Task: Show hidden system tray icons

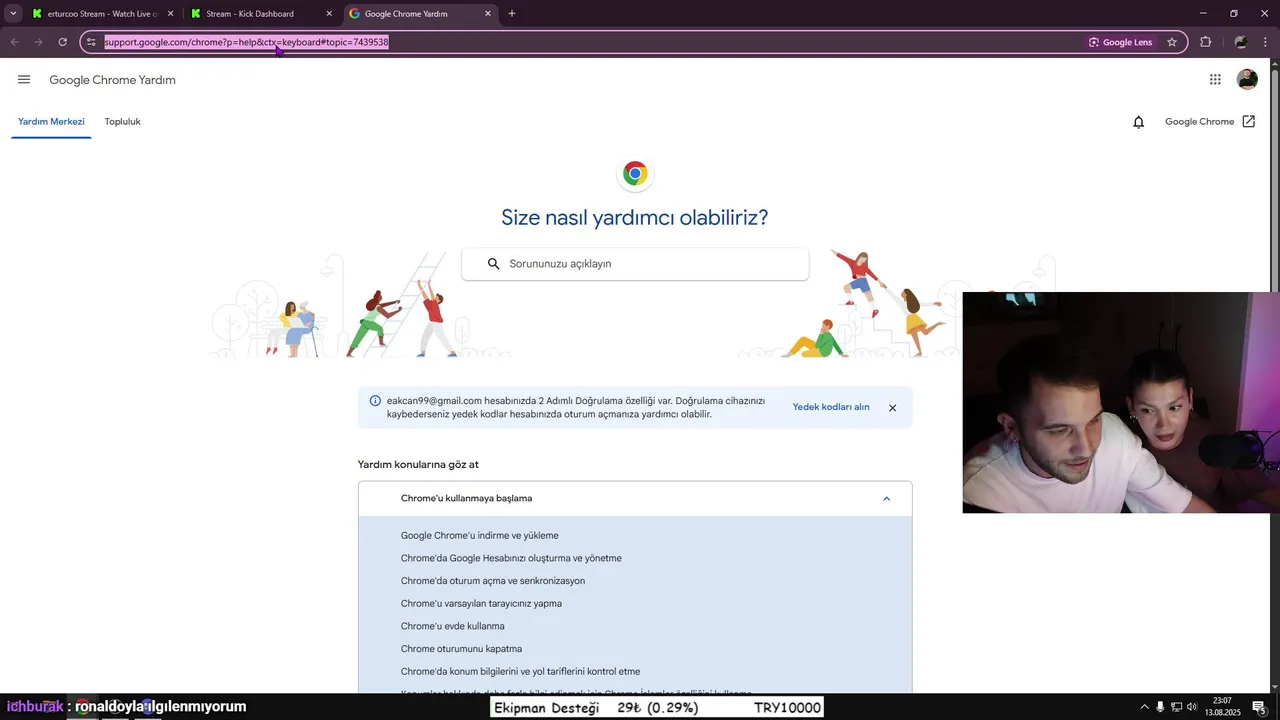Action: coord(1144,707)
